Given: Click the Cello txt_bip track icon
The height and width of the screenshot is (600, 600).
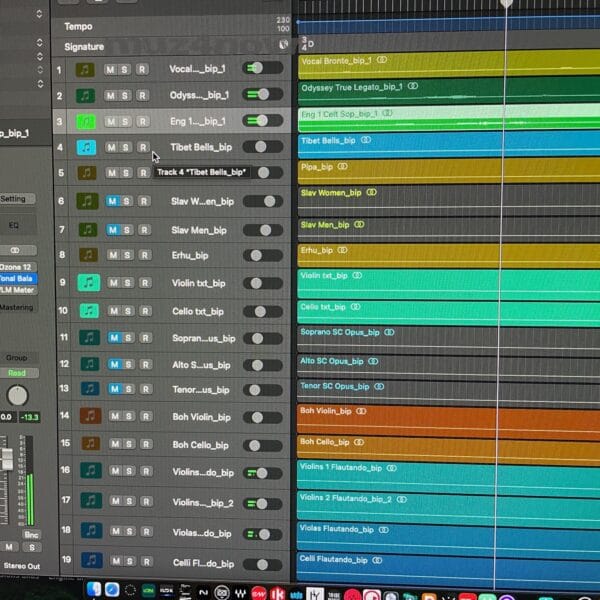Looking at the screenshot, I should [89, 311].
